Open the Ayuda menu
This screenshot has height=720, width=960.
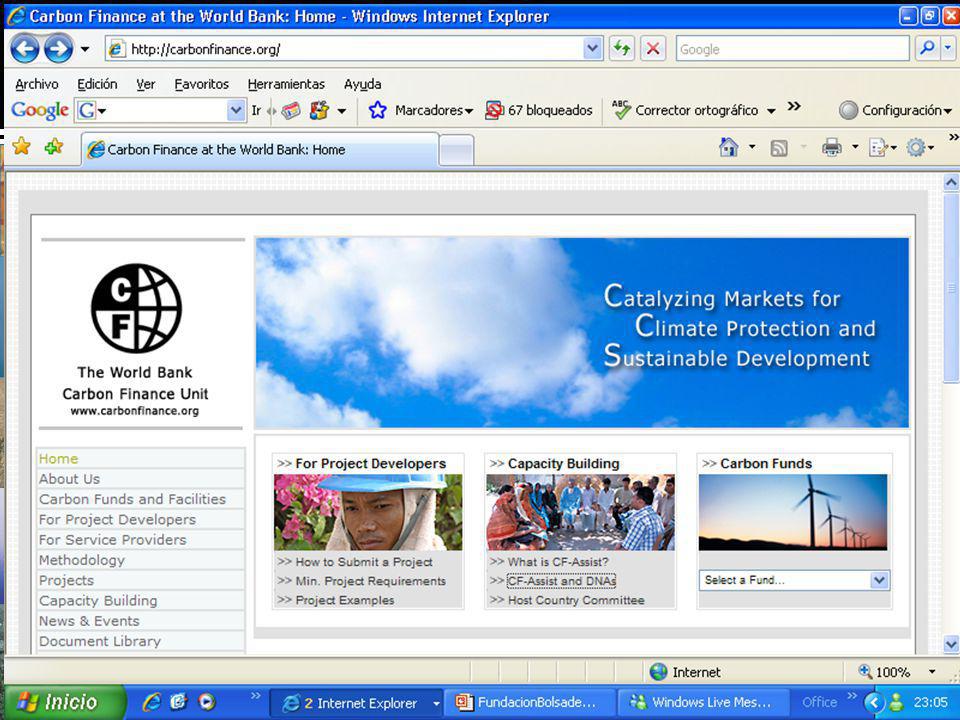point(362,84)
